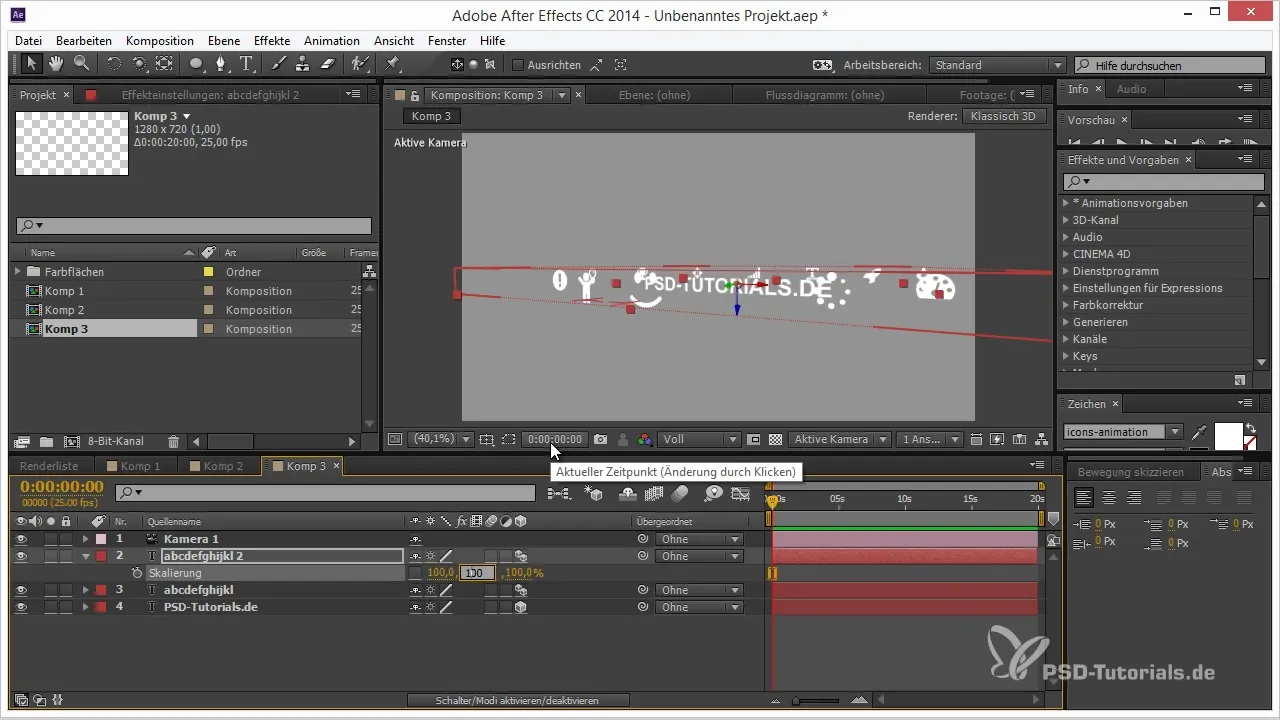Open composition mini-flowchart in timeline
Image resolution: width=1280 pixels, height=720 pixels.
tap(559, 493)
